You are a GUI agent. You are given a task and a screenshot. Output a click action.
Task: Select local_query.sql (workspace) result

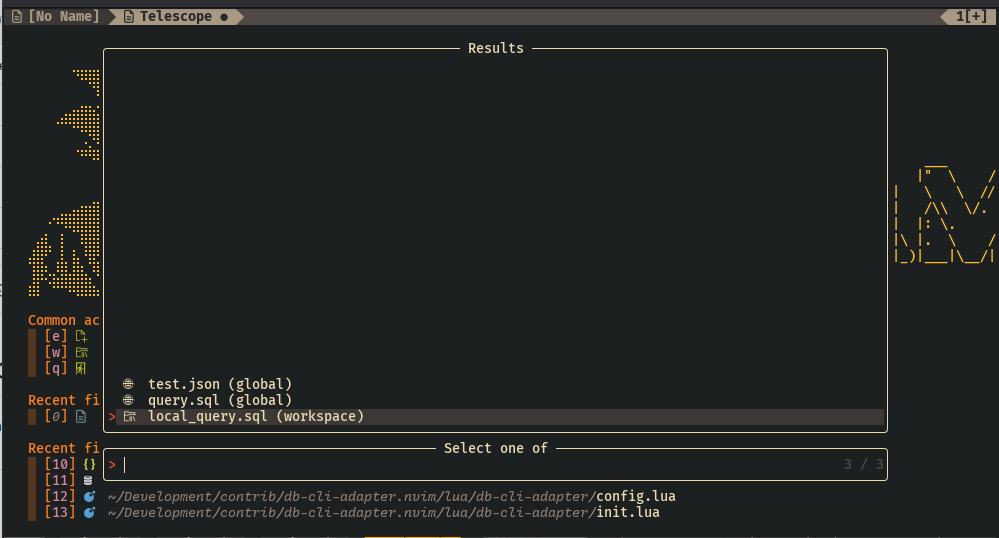500,416
